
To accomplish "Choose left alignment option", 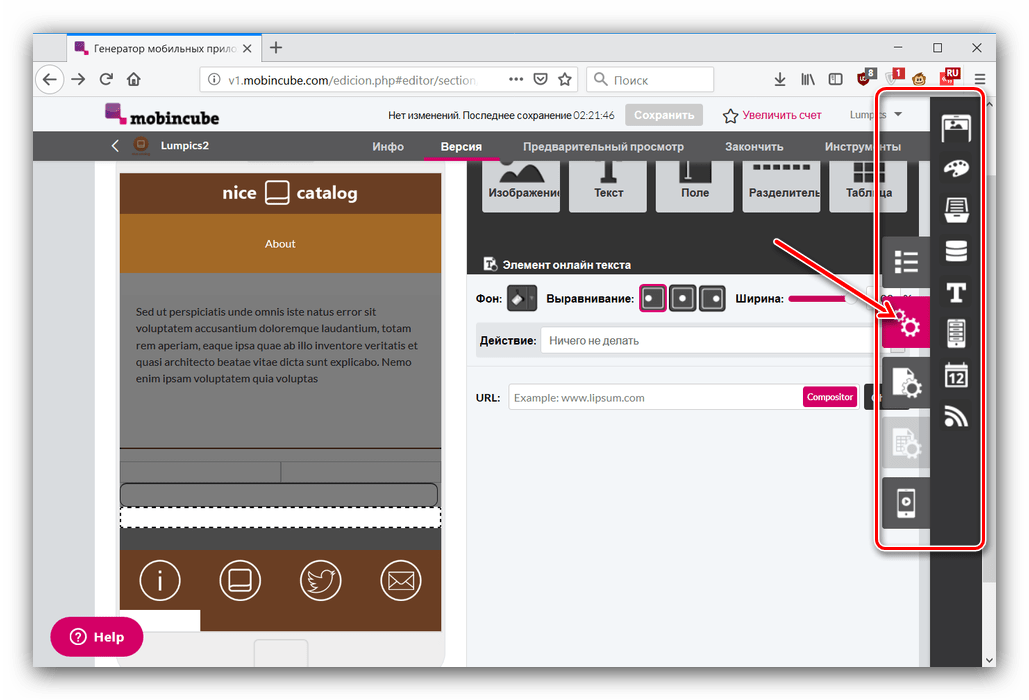I will pos(653,299).
